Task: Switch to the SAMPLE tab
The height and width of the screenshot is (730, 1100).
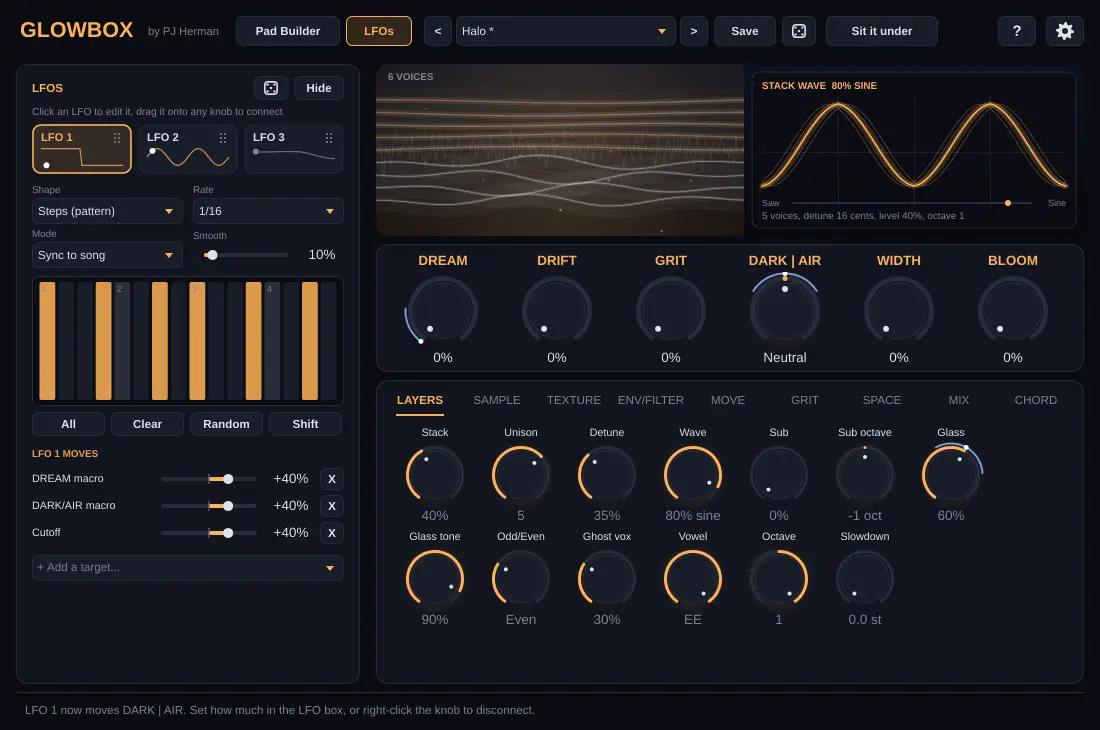Action: coord(497,400)
